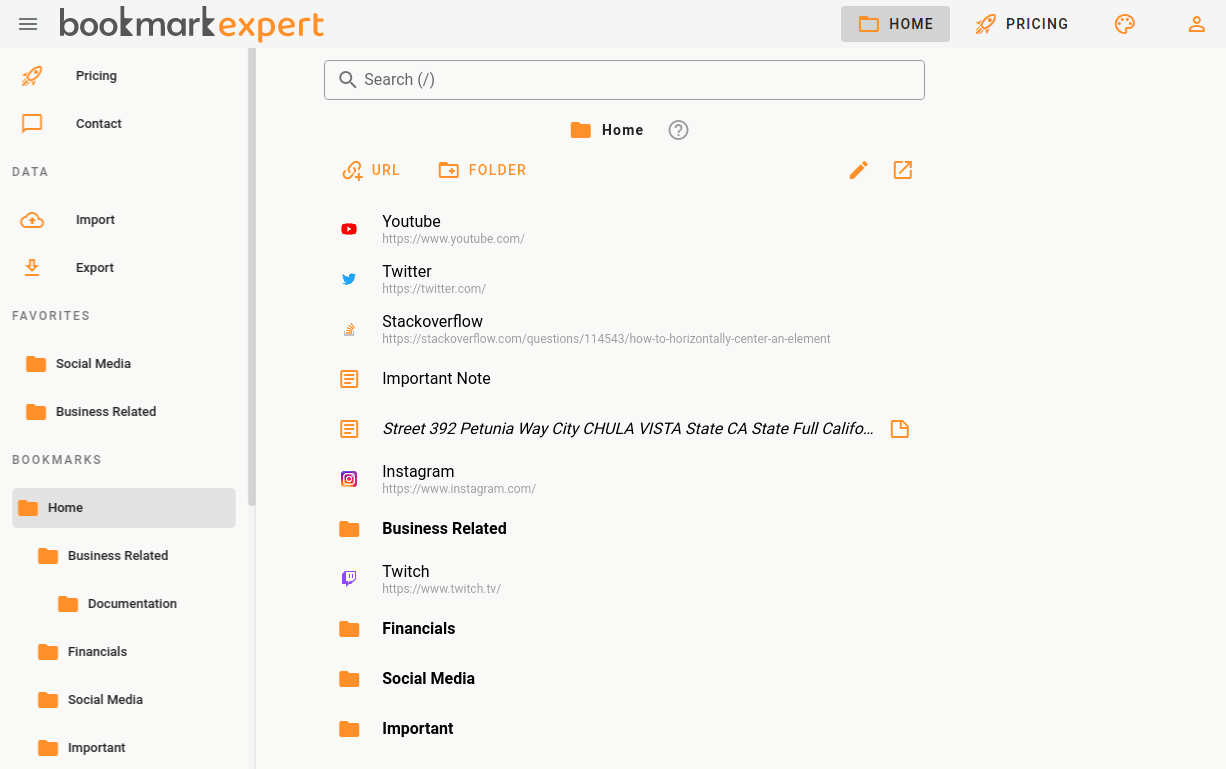Viewport: 1226px width, 769px height.
Task: Expand Business Related in bookmarks tree
Action: 117,556
